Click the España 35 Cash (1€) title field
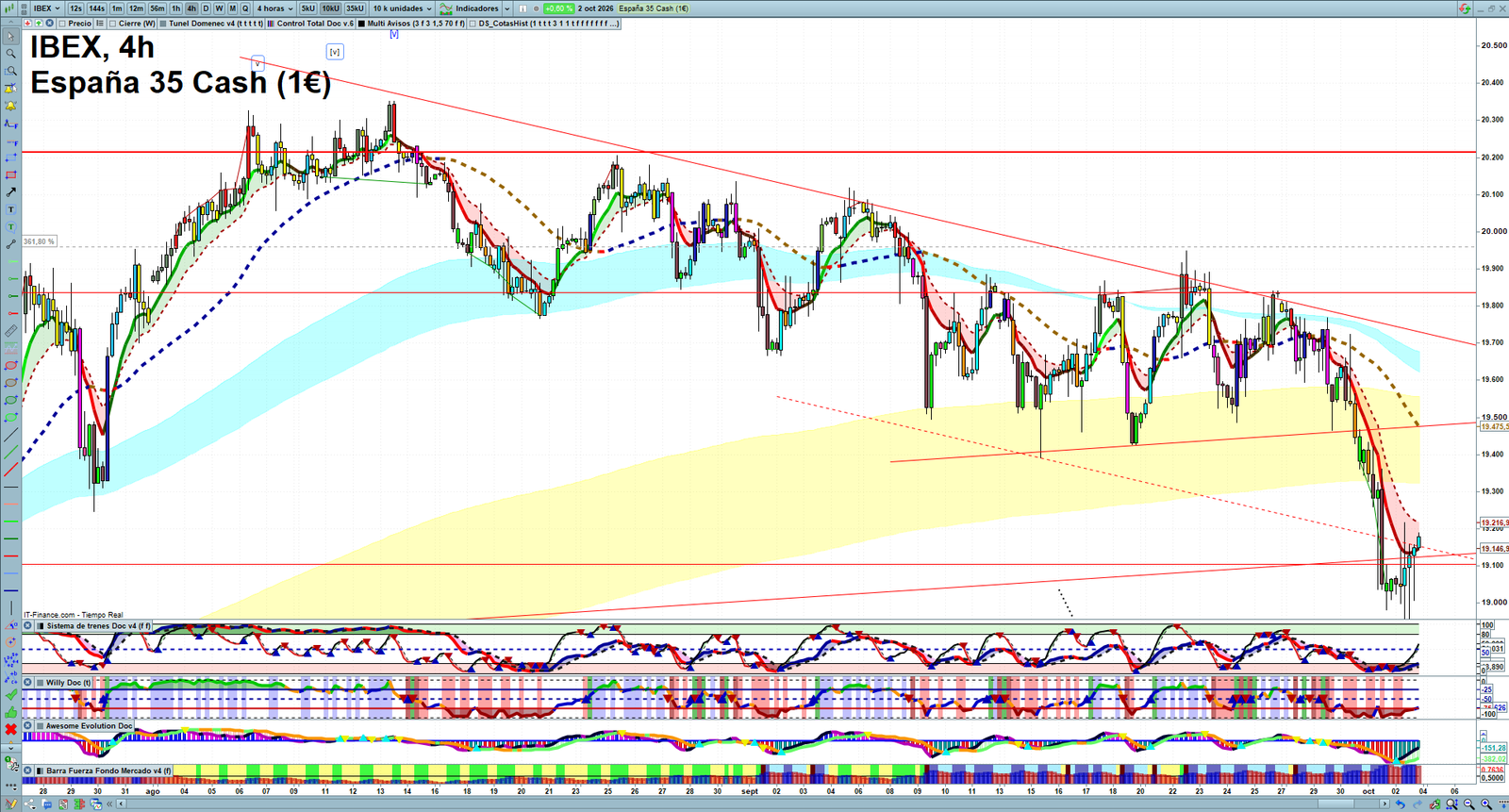 654,8
